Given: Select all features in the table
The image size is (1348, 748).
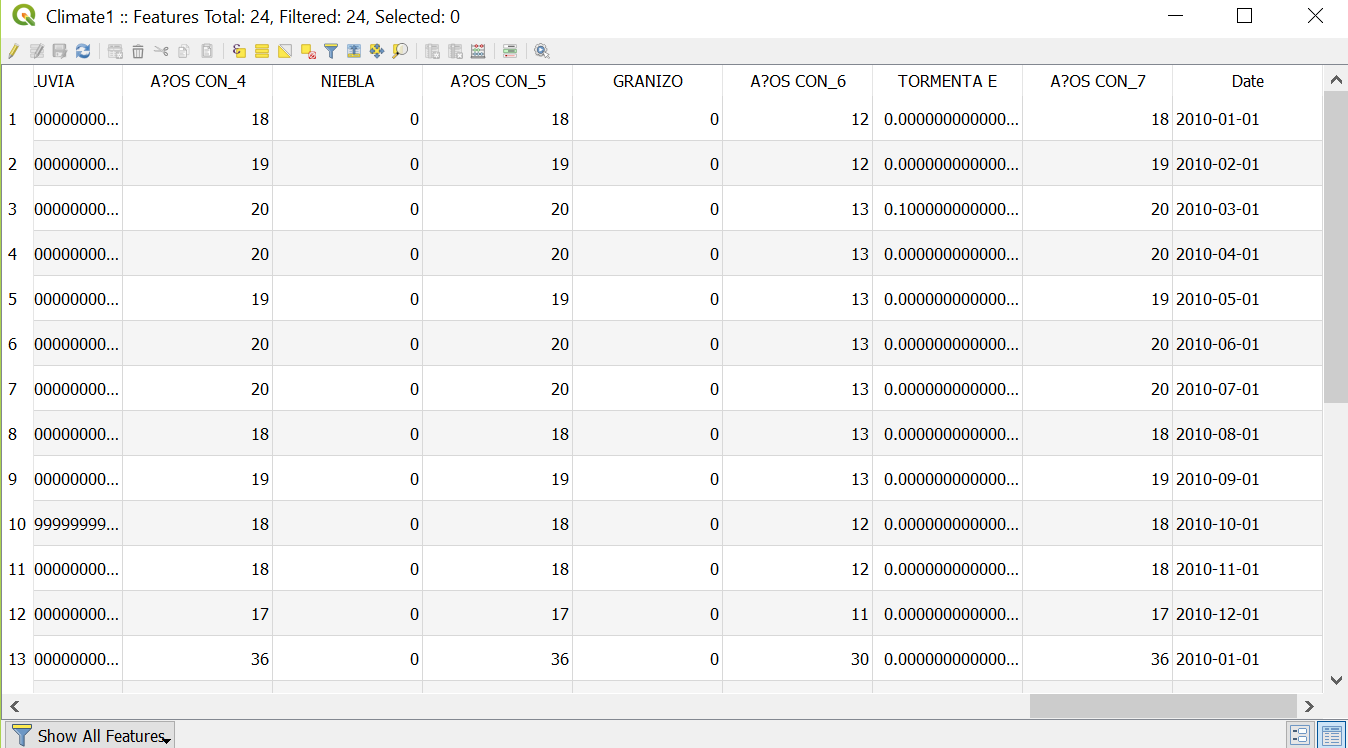Looking at the screenshot, I should tap(262, 51).
